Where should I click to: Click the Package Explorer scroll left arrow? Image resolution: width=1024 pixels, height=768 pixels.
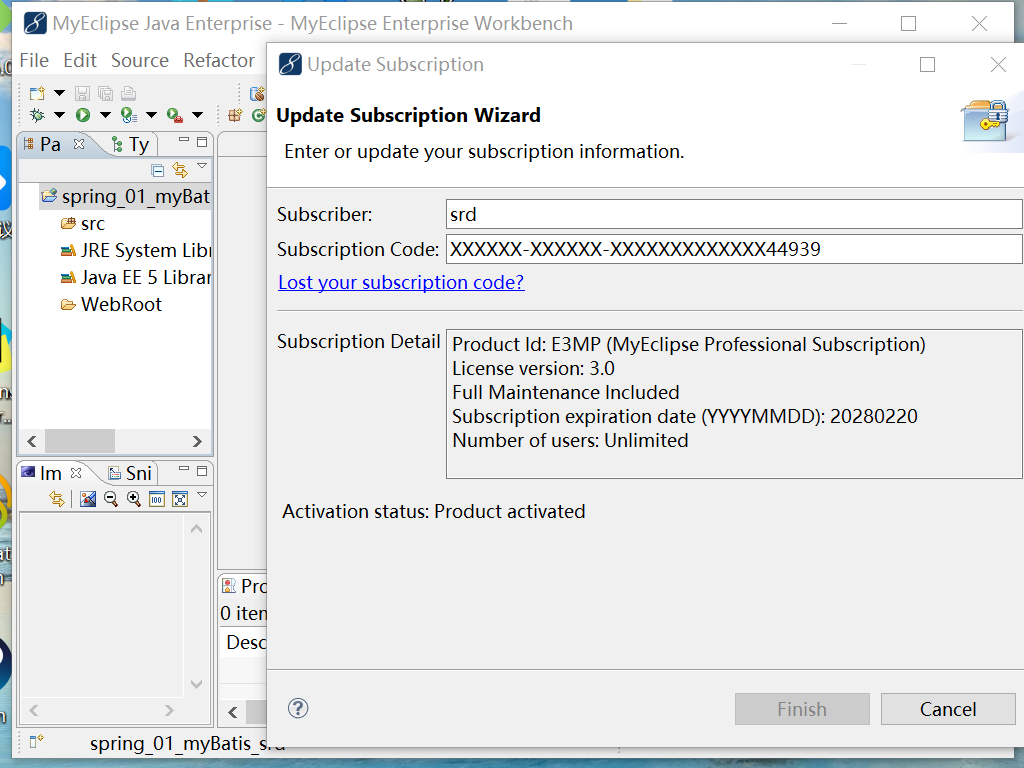[32, 441]
